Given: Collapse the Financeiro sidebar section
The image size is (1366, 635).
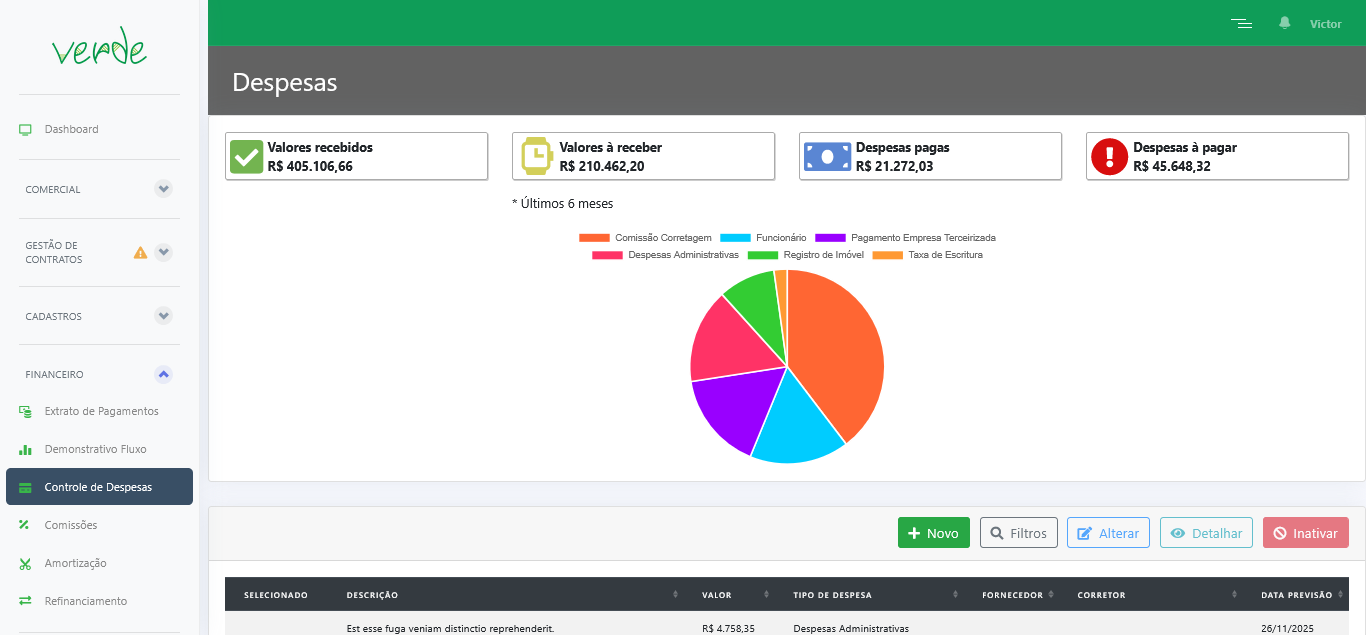Looking at the screenshot, I should click(x=164, y=374).
